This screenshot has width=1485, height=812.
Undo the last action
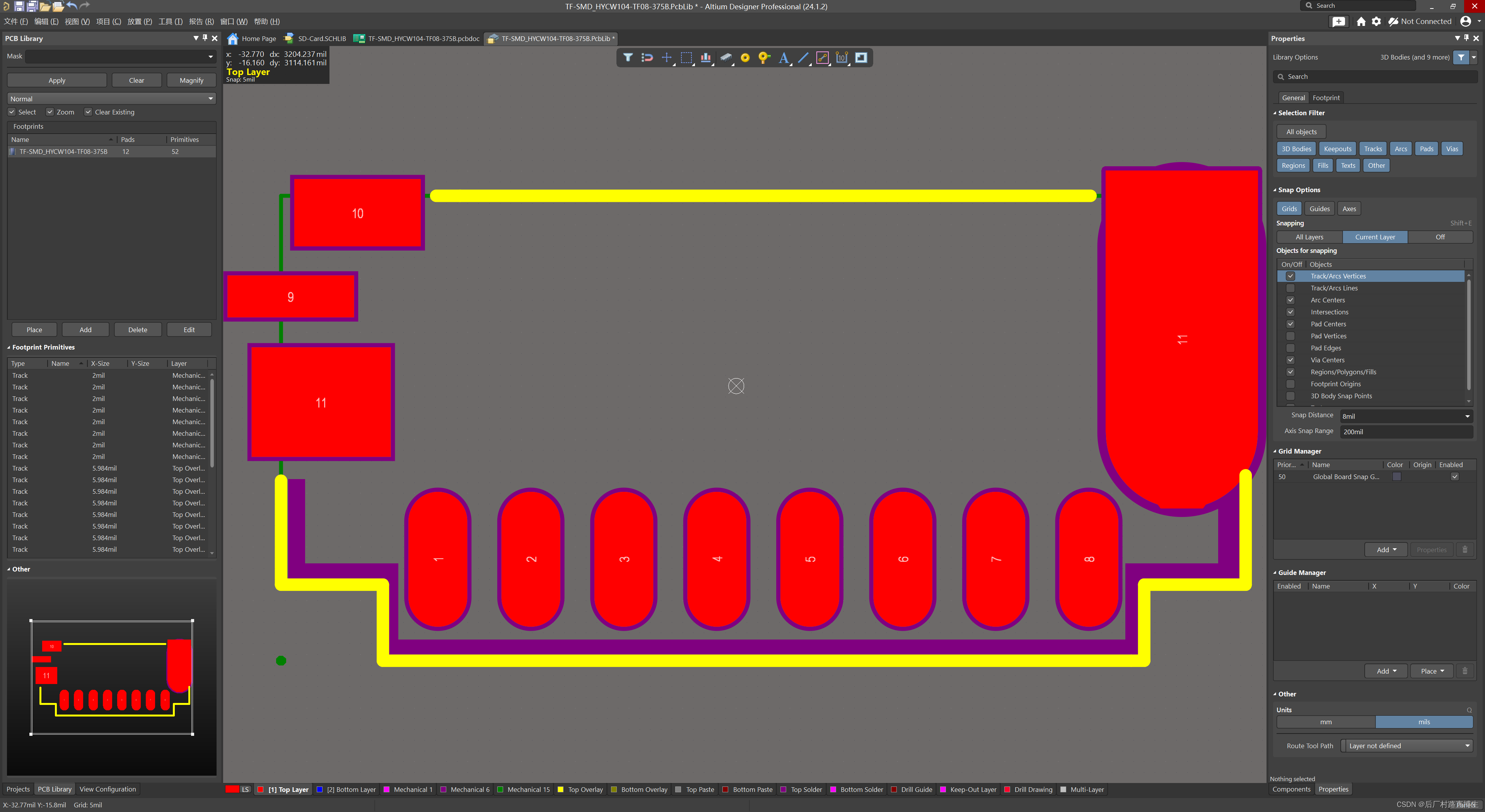(x=72, y=6)
